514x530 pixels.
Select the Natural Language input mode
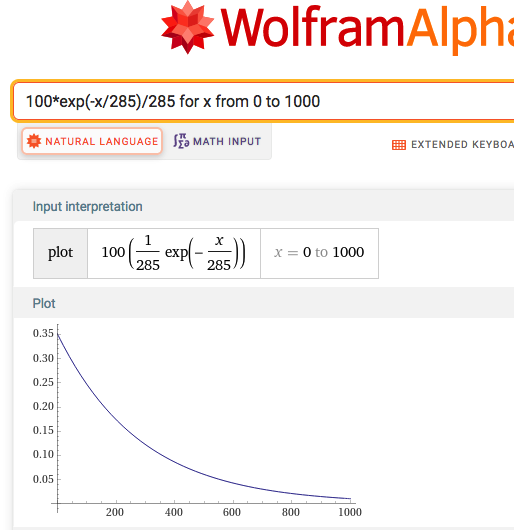tap(92, 141)
